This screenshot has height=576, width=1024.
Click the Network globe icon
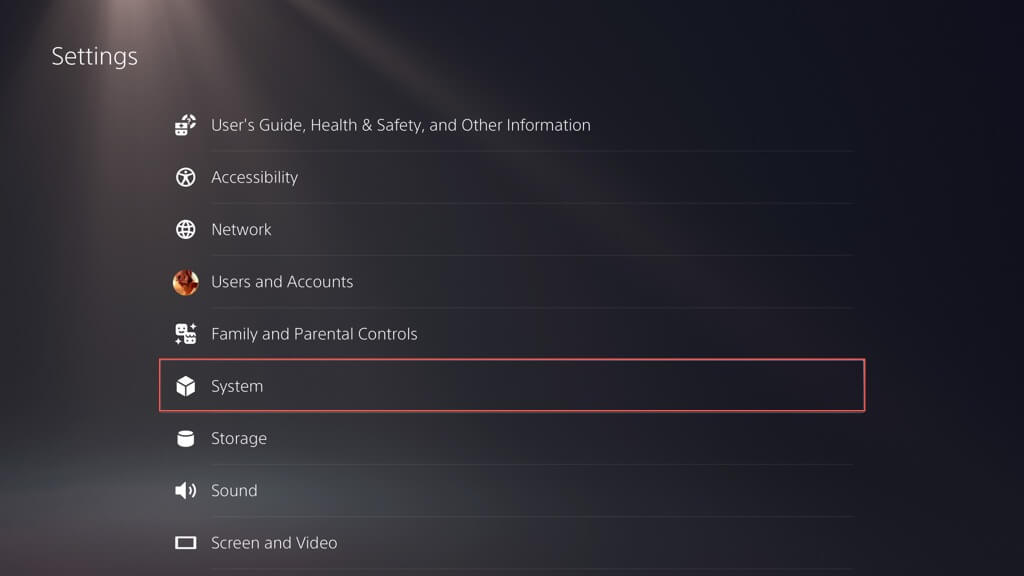pyautogui.click(x=185, y=229)
